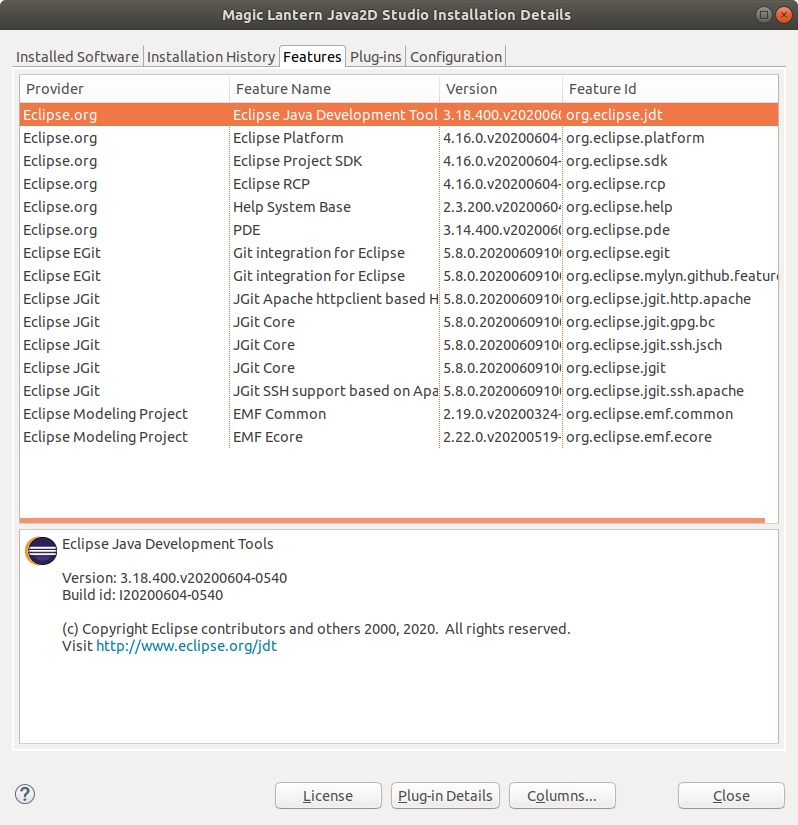Select the Eclipse Java Development Tools row
Image resolution: width=798 pixels, height=825 pixels.
399,115
